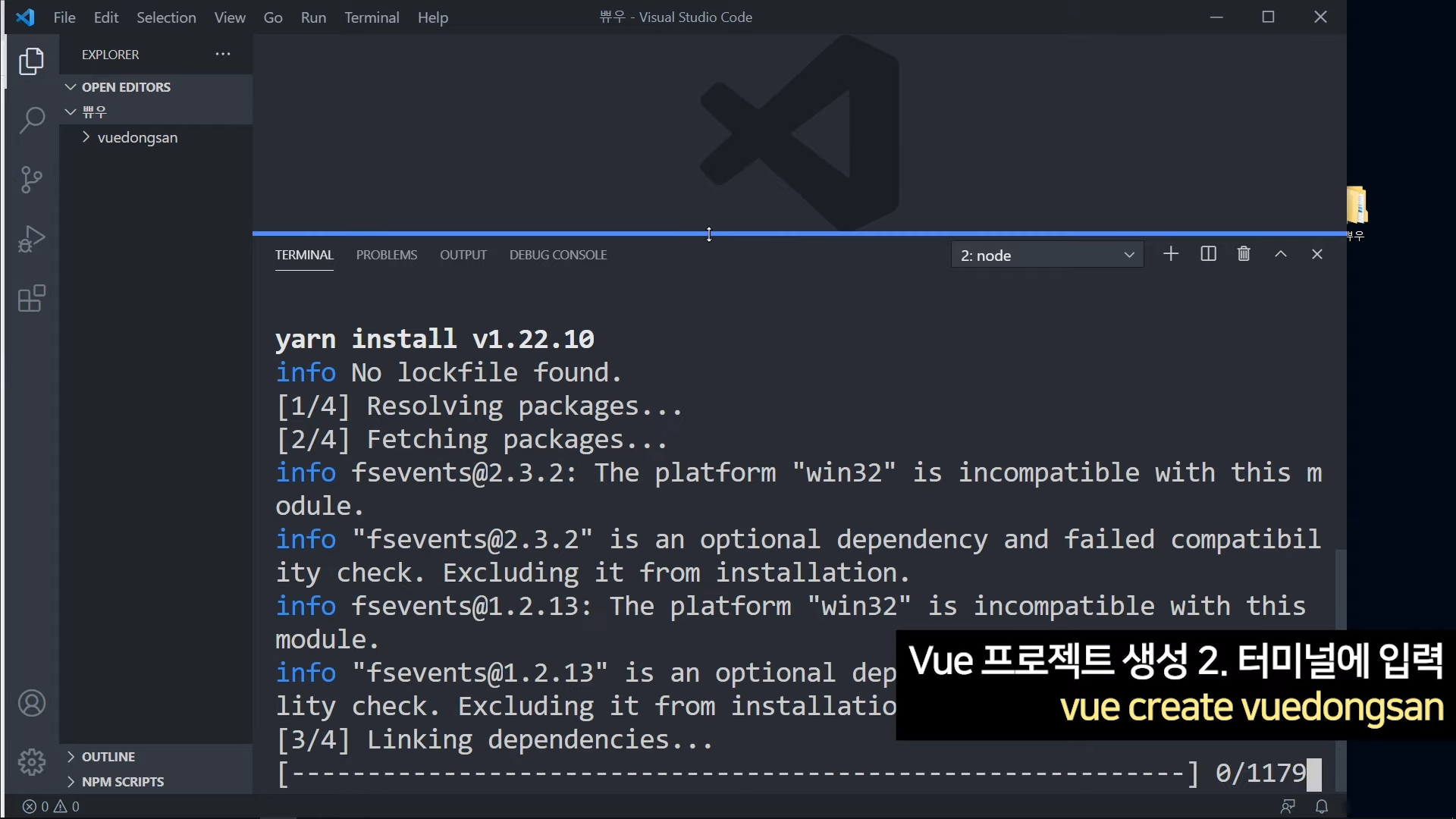Screen dimensions: 1456x819
Task: Collapse the OPEN EDITORS section
Action: tap(125, 87)
